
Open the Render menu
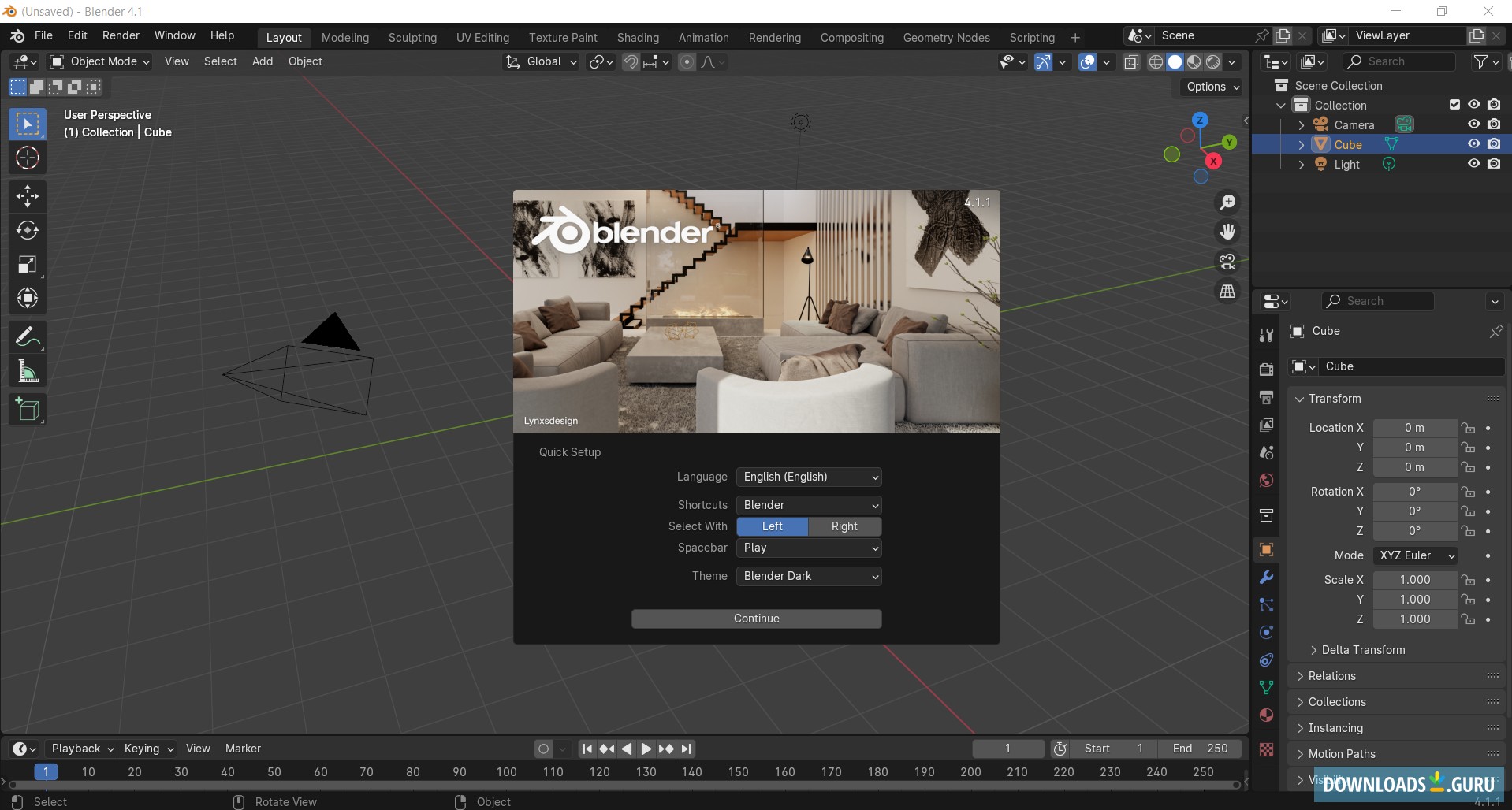pos(120,35)
